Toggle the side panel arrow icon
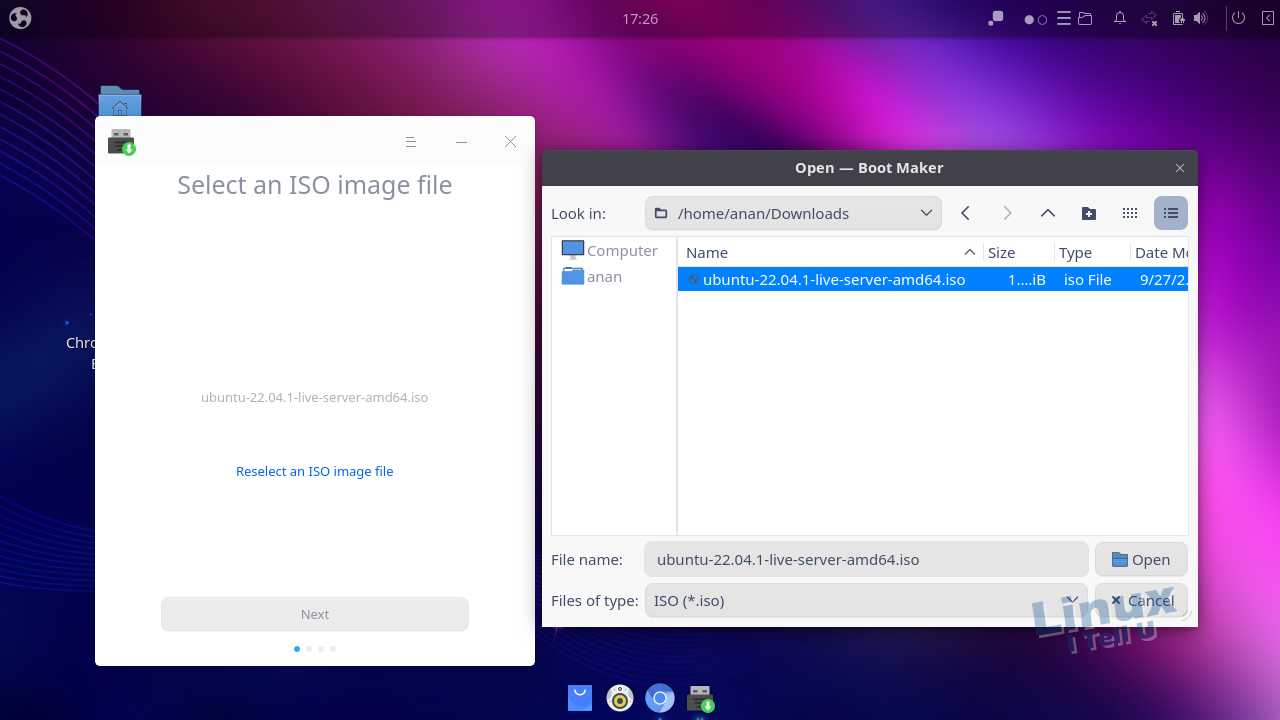1280x720 pixels. pyautogui.click(x=1268, y=18)
